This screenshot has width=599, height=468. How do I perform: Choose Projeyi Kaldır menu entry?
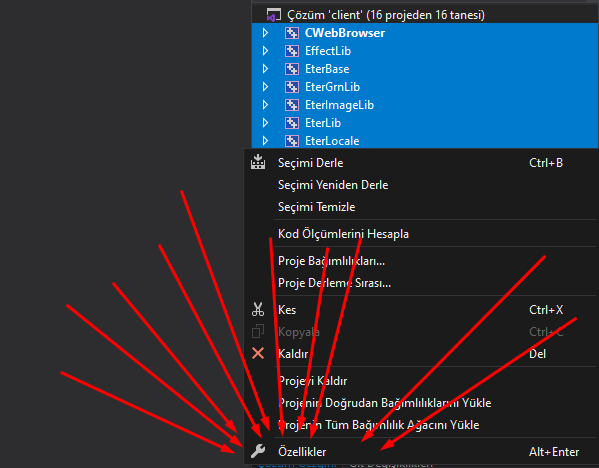[x=420, y=381]
